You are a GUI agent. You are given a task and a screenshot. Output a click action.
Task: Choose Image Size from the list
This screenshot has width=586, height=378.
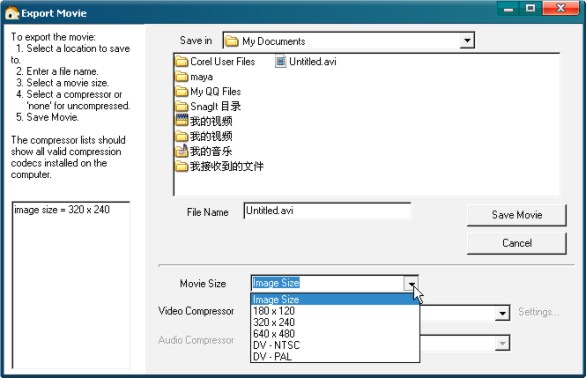335,299
